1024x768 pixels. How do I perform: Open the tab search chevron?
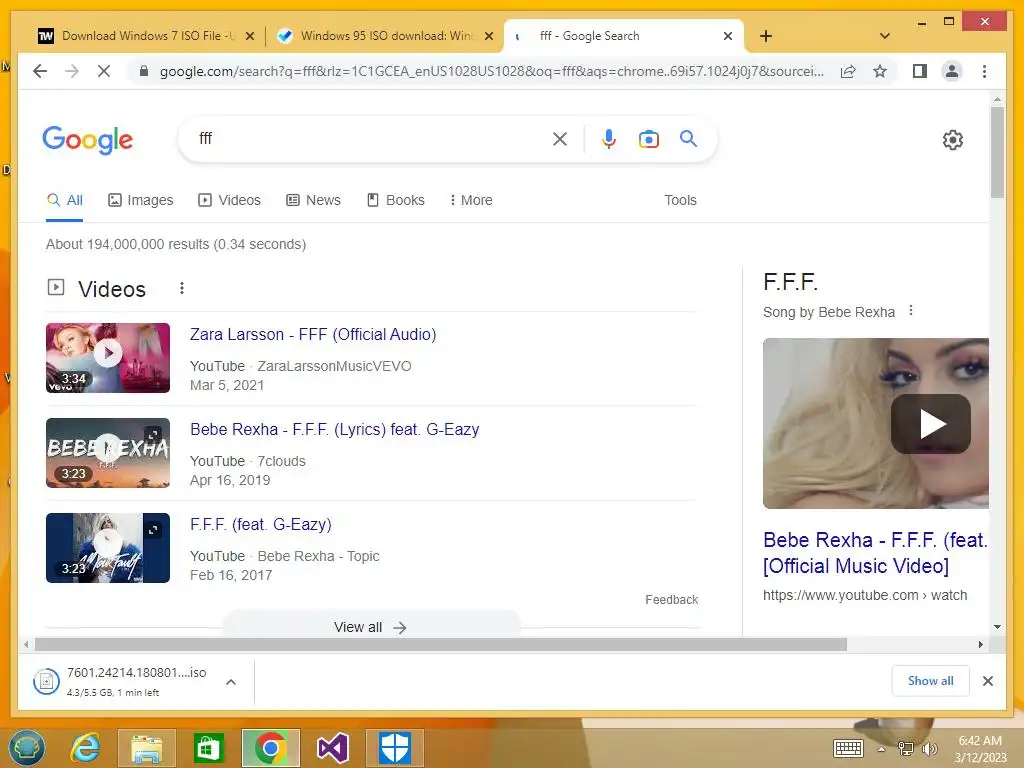pyautogui.click(x=884, y=36)
